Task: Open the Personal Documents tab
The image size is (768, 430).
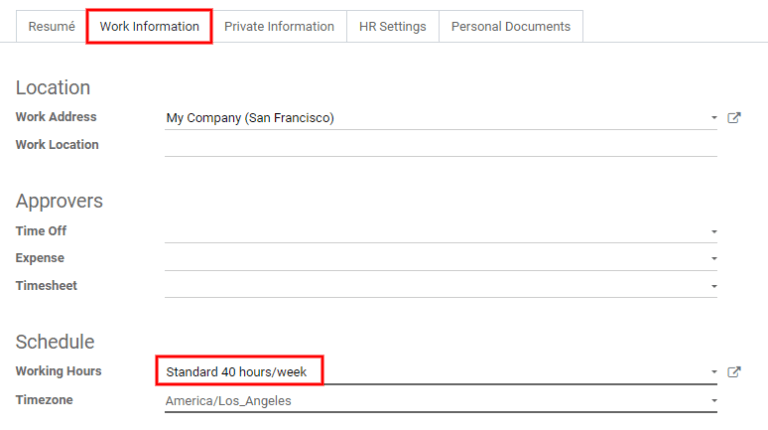Action: 511,27
